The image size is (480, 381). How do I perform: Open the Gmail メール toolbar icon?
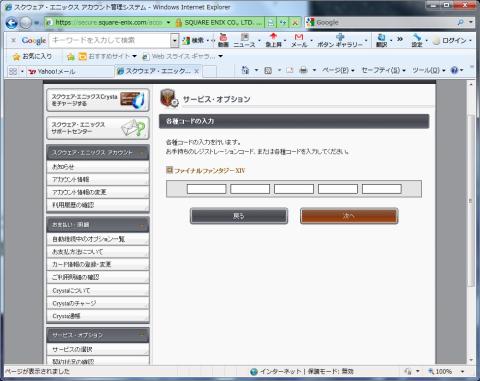click(299, 40)
